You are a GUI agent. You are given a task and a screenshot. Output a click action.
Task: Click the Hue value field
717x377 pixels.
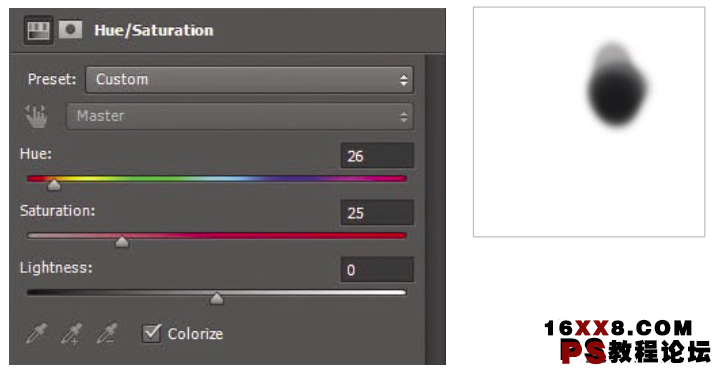tap(377, 156)
